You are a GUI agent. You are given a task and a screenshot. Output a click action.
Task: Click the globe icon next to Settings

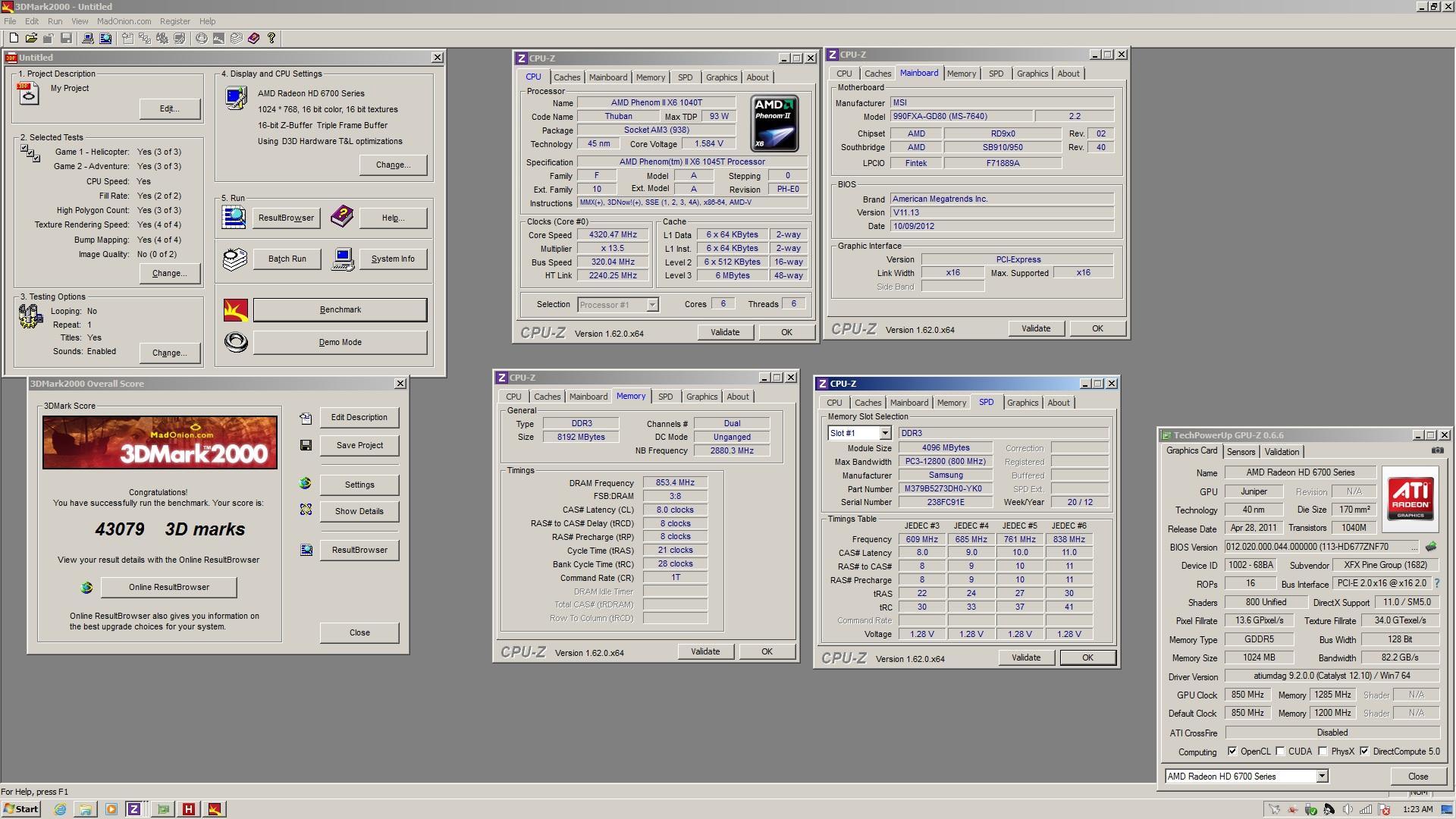point(306,484)
